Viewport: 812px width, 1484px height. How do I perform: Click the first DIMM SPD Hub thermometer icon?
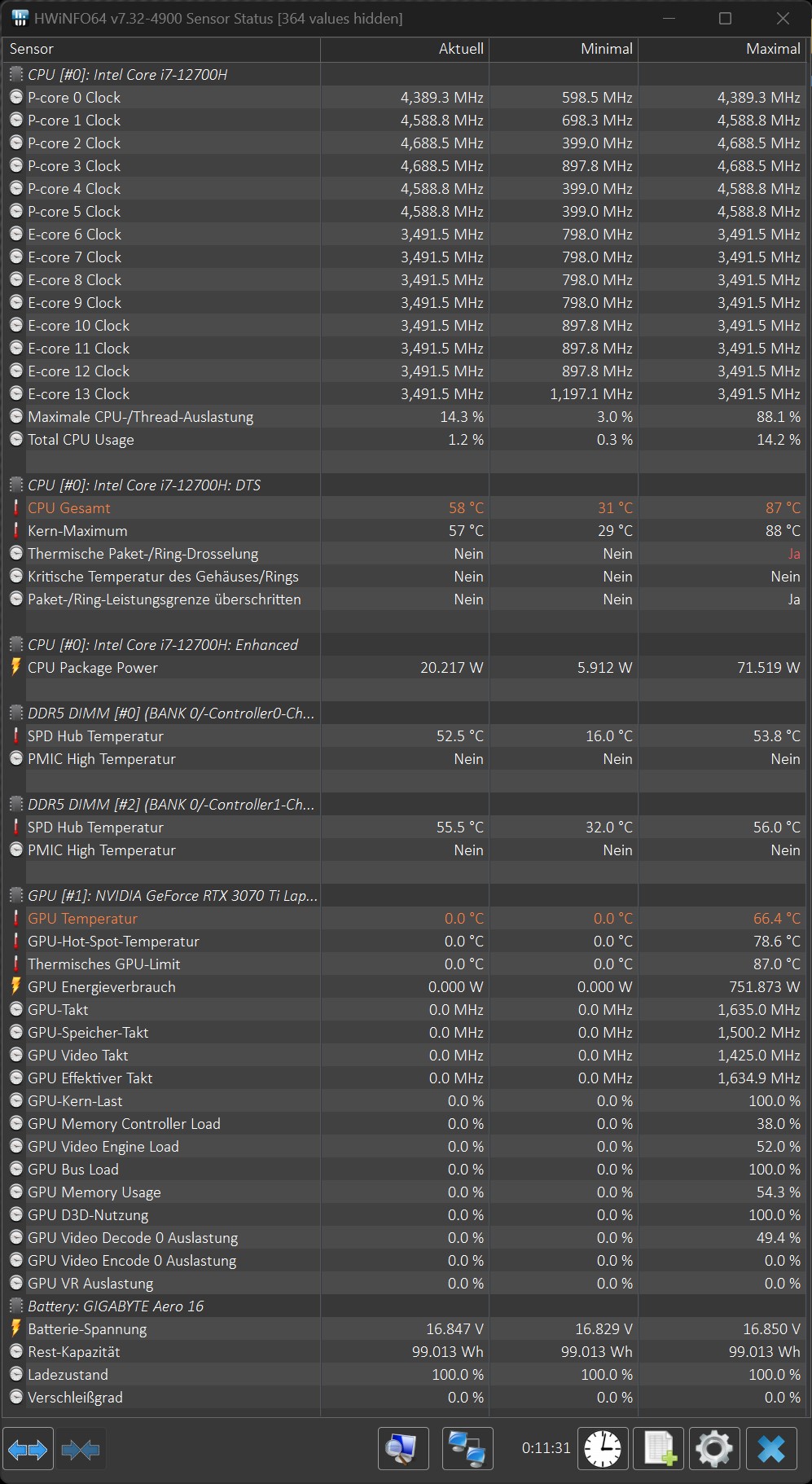pyautogui.click(x=15, y=735)
